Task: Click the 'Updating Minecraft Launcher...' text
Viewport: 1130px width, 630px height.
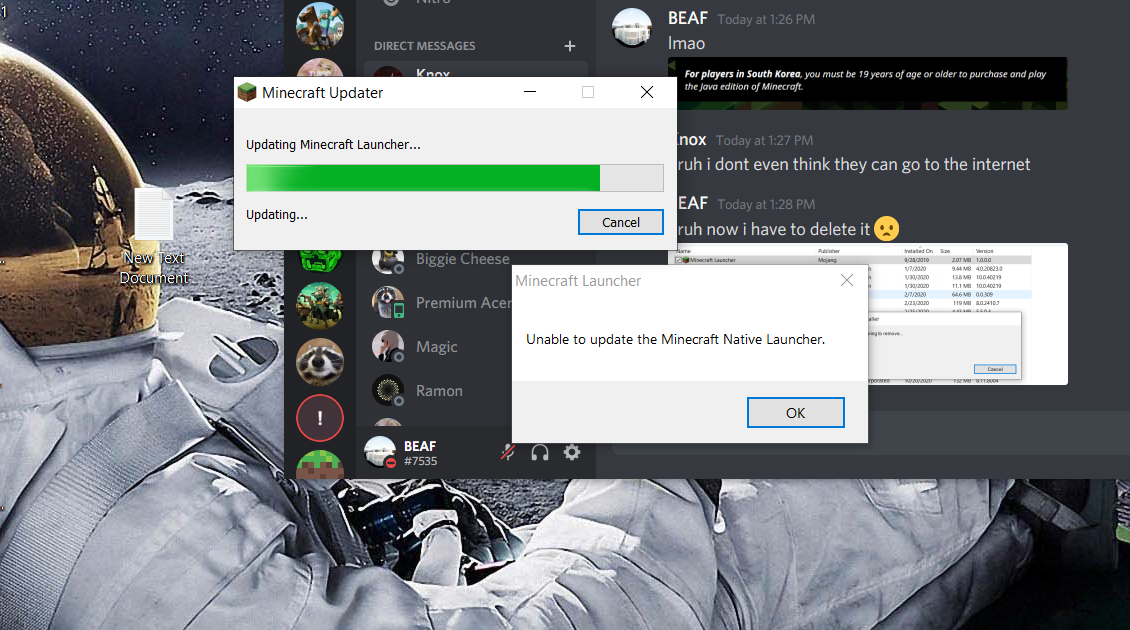Action: (333, 144)
